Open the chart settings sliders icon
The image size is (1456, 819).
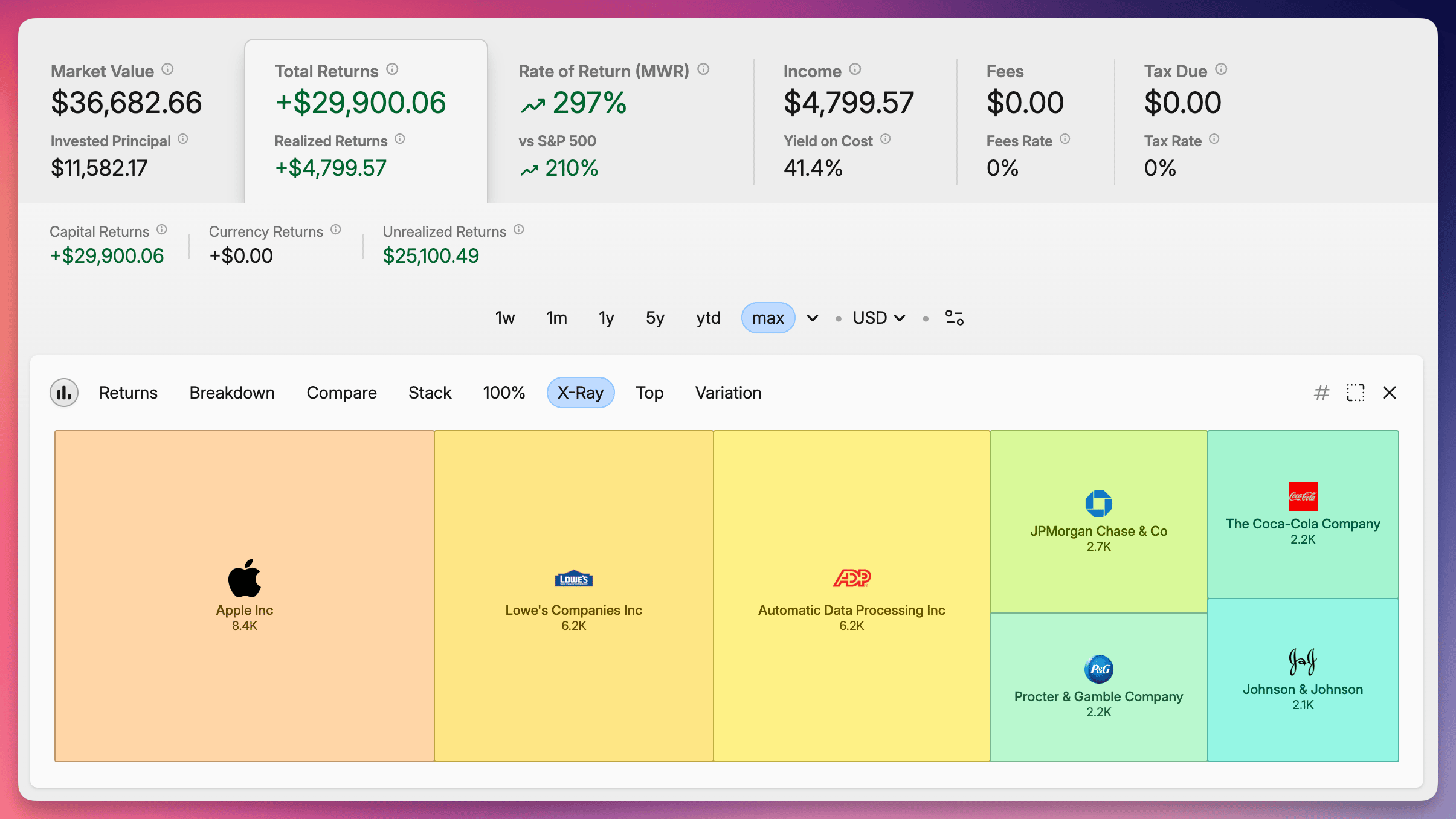(x=955, y=318)
